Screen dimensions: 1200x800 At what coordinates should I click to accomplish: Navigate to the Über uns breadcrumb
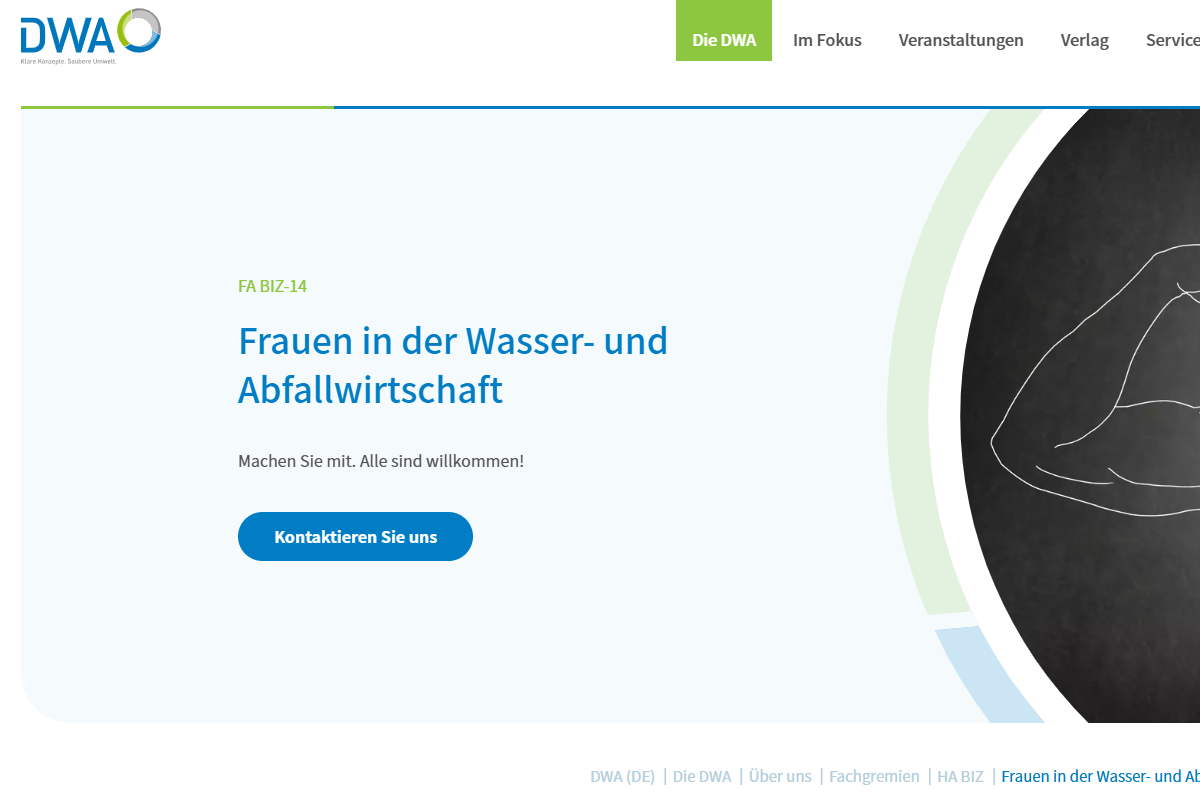(x=780, y=776)
